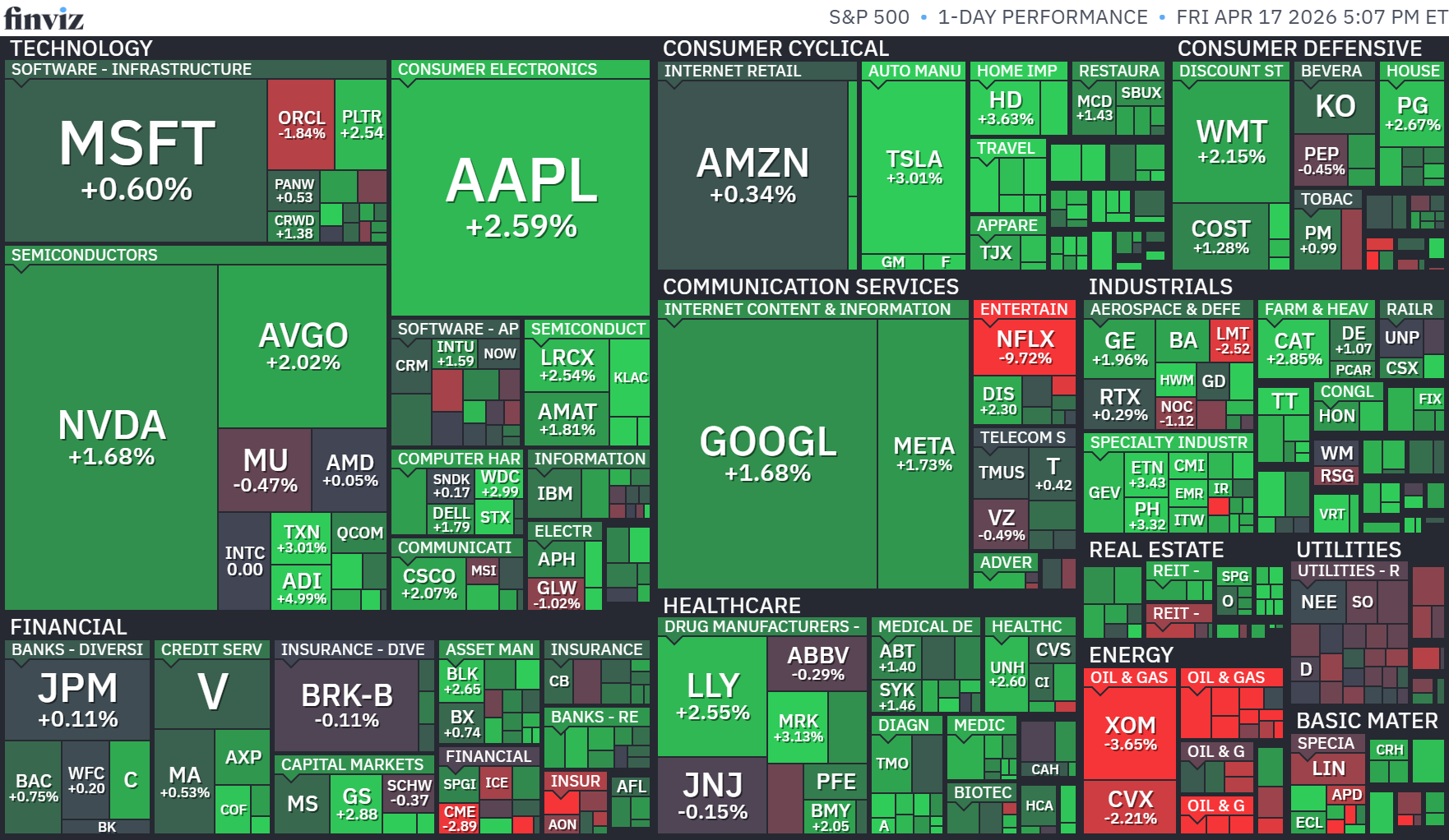The image size is (1449, 840).
Task: Select the LLY drug manufacturer tile
Action: click(x=712, y=695)
